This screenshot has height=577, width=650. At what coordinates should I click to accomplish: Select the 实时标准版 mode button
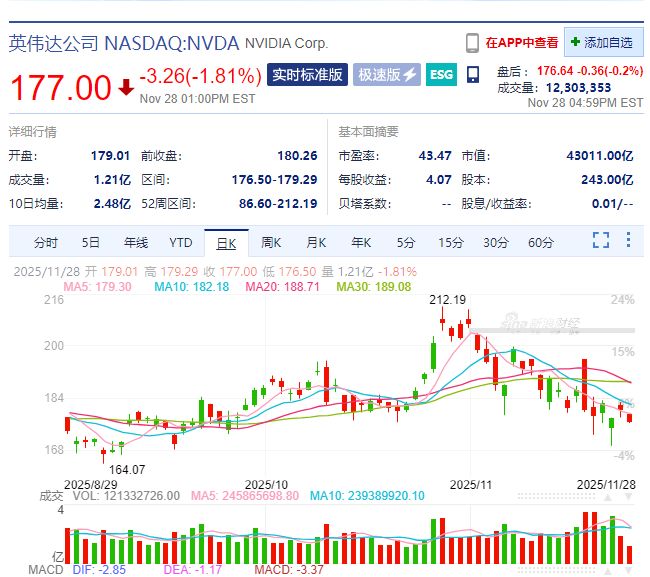click(x=308, y=75)
